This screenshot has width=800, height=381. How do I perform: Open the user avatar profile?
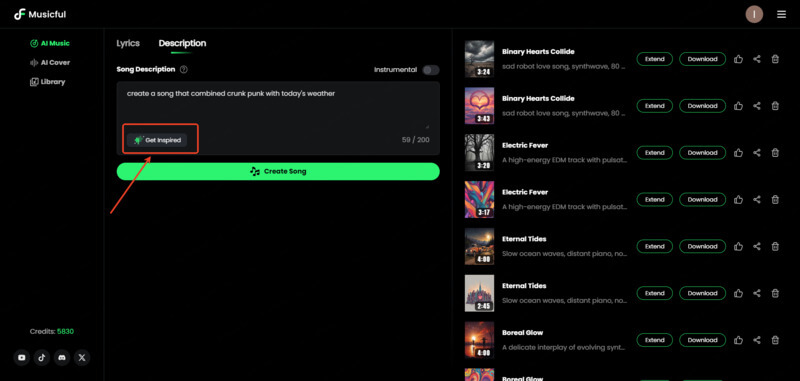(x=754, y=14)
